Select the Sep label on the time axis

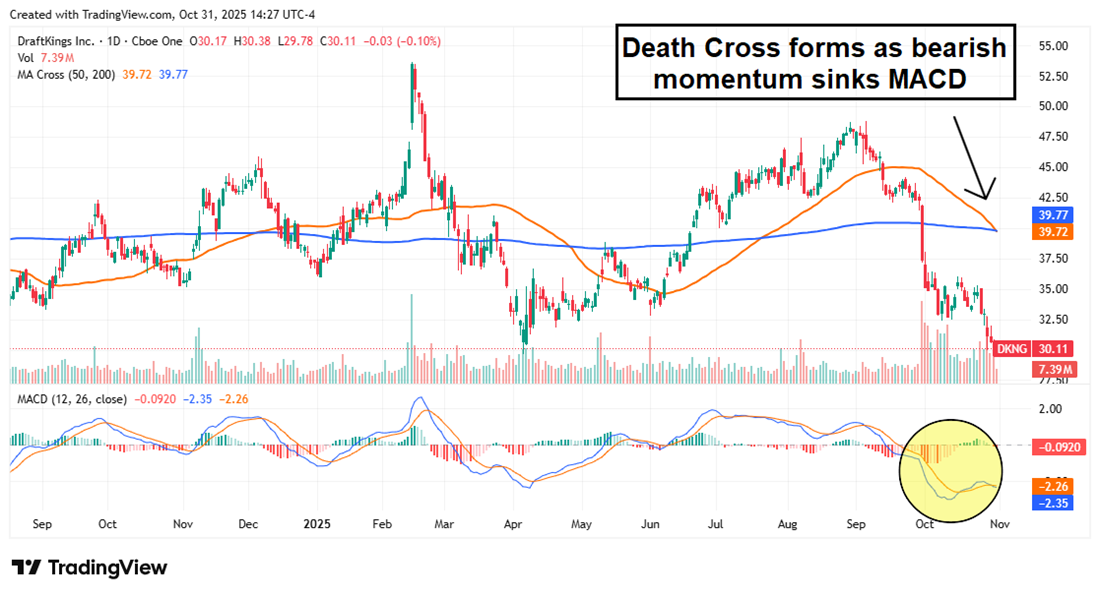pyautogui.click(x=41, y=523)
